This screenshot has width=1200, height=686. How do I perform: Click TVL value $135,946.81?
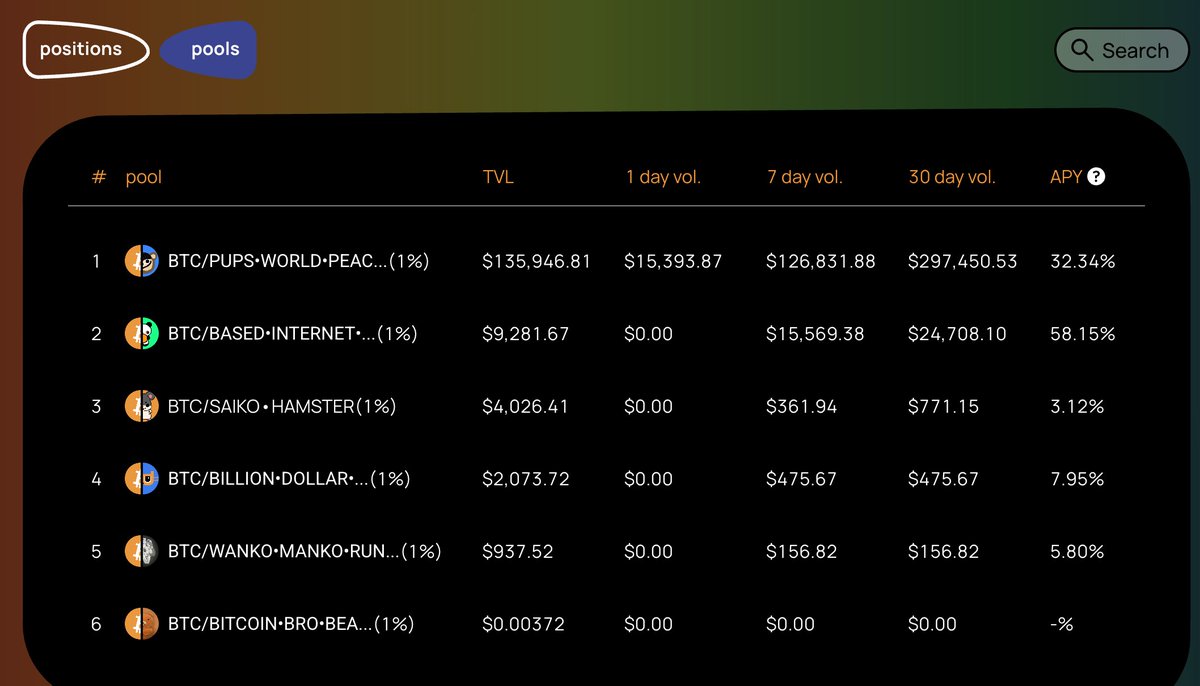536,261
